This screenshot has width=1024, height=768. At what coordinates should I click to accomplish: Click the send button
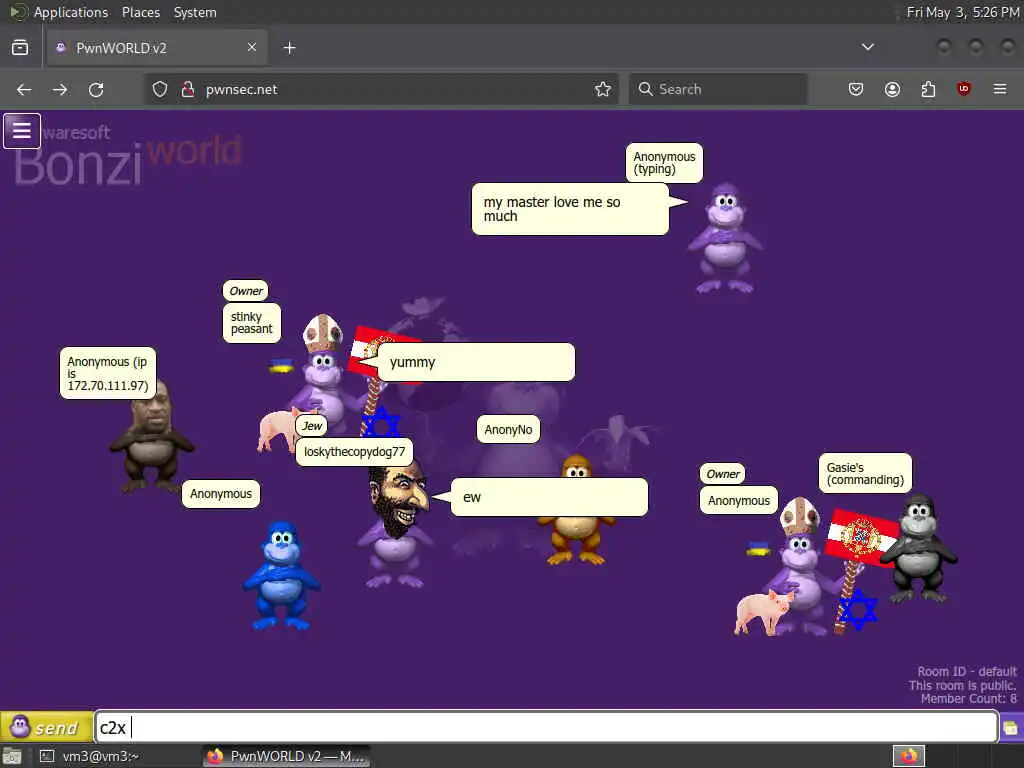(46, 727)
